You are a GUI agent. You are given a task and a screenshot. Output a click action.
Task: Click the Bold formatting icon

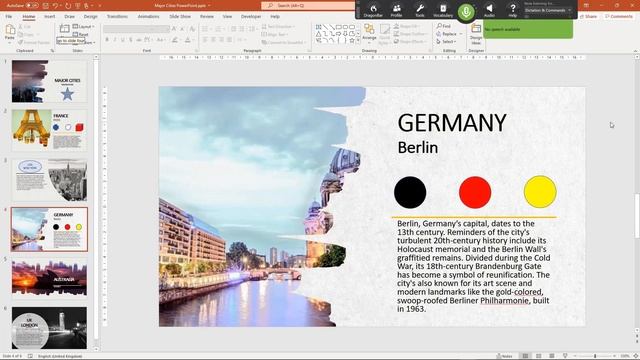[107, 40]
